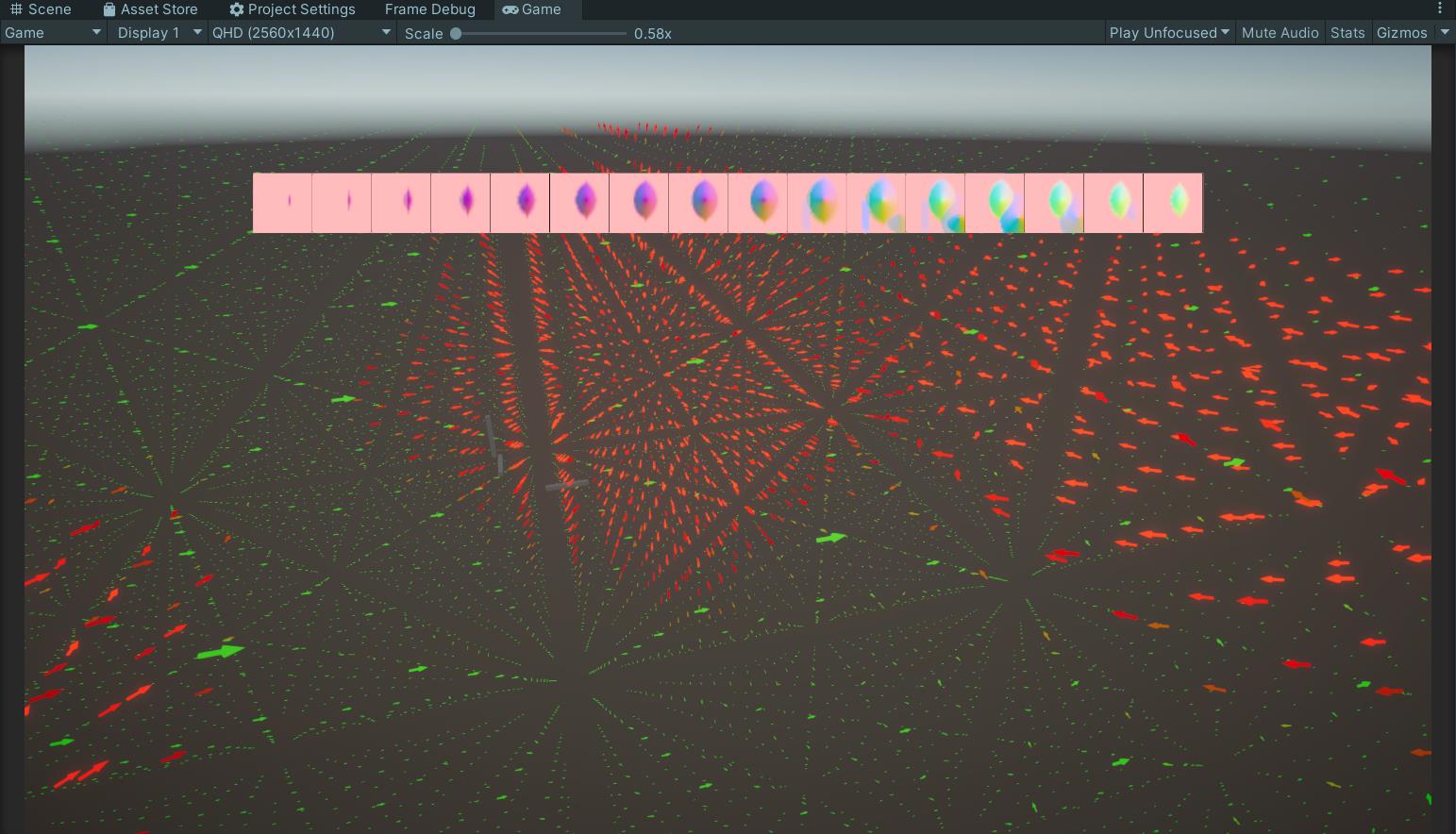Click the Scene tab grid icon

click(x=16, y=9)
